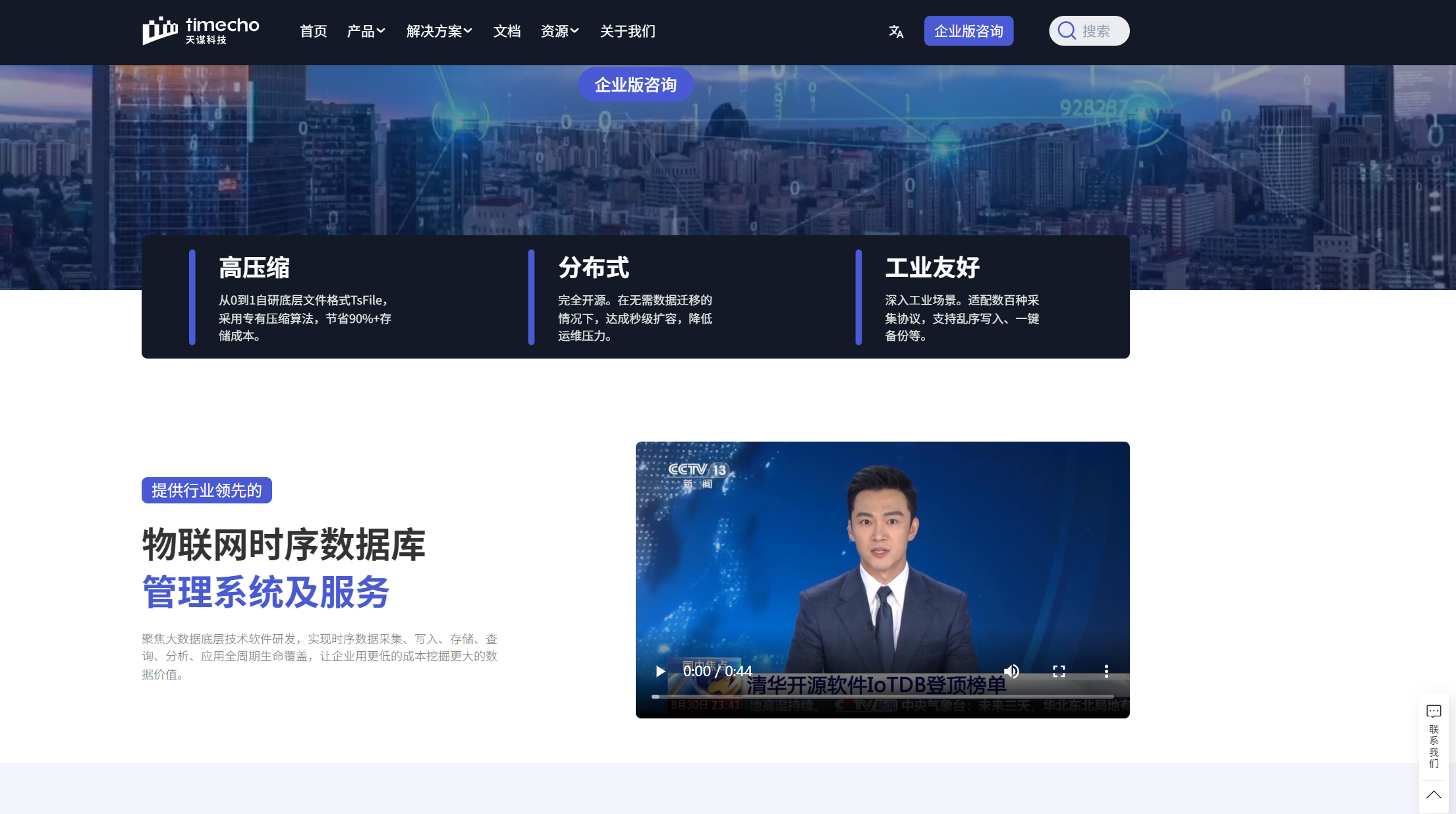Open the video more-options menu
1456x814 pixels.
[x=1106, y=671]
